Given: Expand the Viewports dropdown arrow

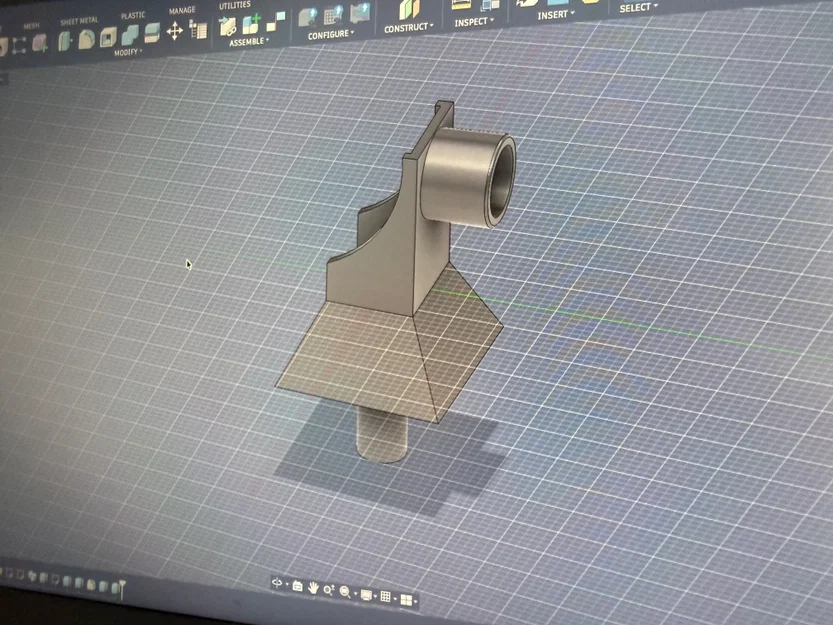Looking at the screenshot, I should (415, 601).
